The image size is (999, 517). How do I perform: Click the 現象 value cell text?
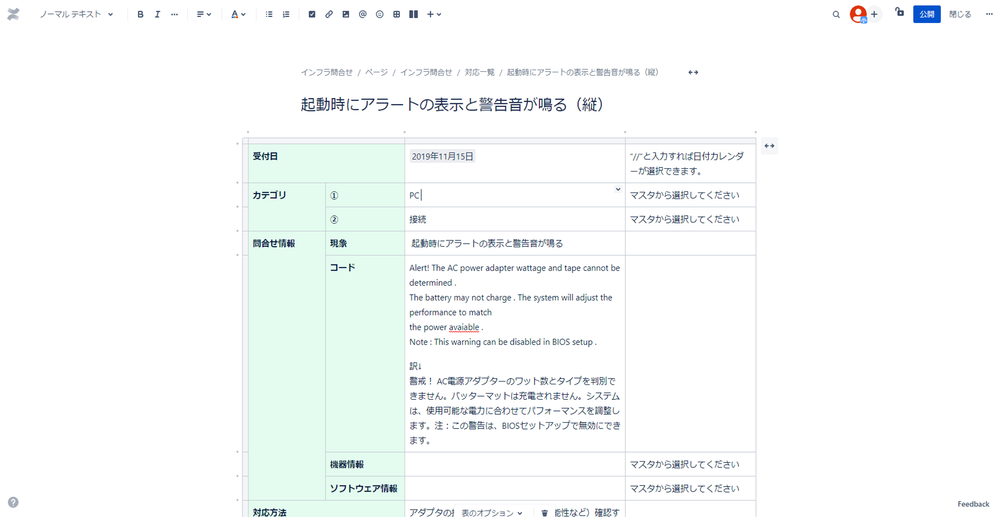click(x=487, y=244)
